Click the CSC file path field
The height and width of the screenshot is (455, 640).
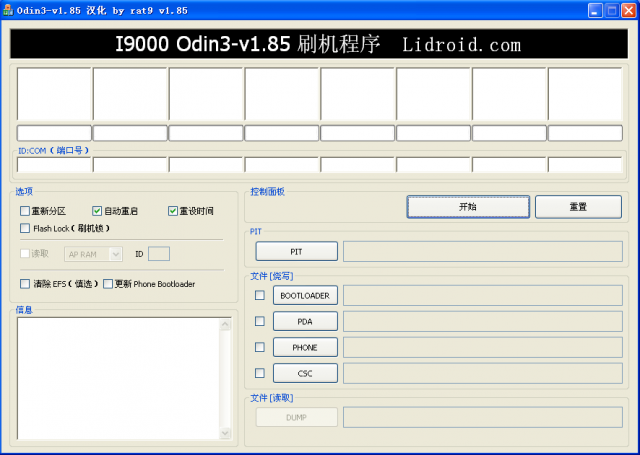pyautogui.click(x=483, y=373)
